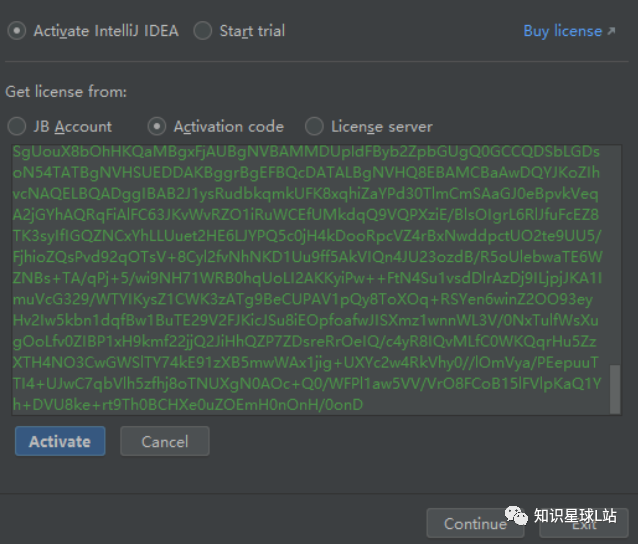The image size is (638, 544).
Task: Click the code line starting with A2jGYhAQRqFiAlFC63
Action: point(306,215)
